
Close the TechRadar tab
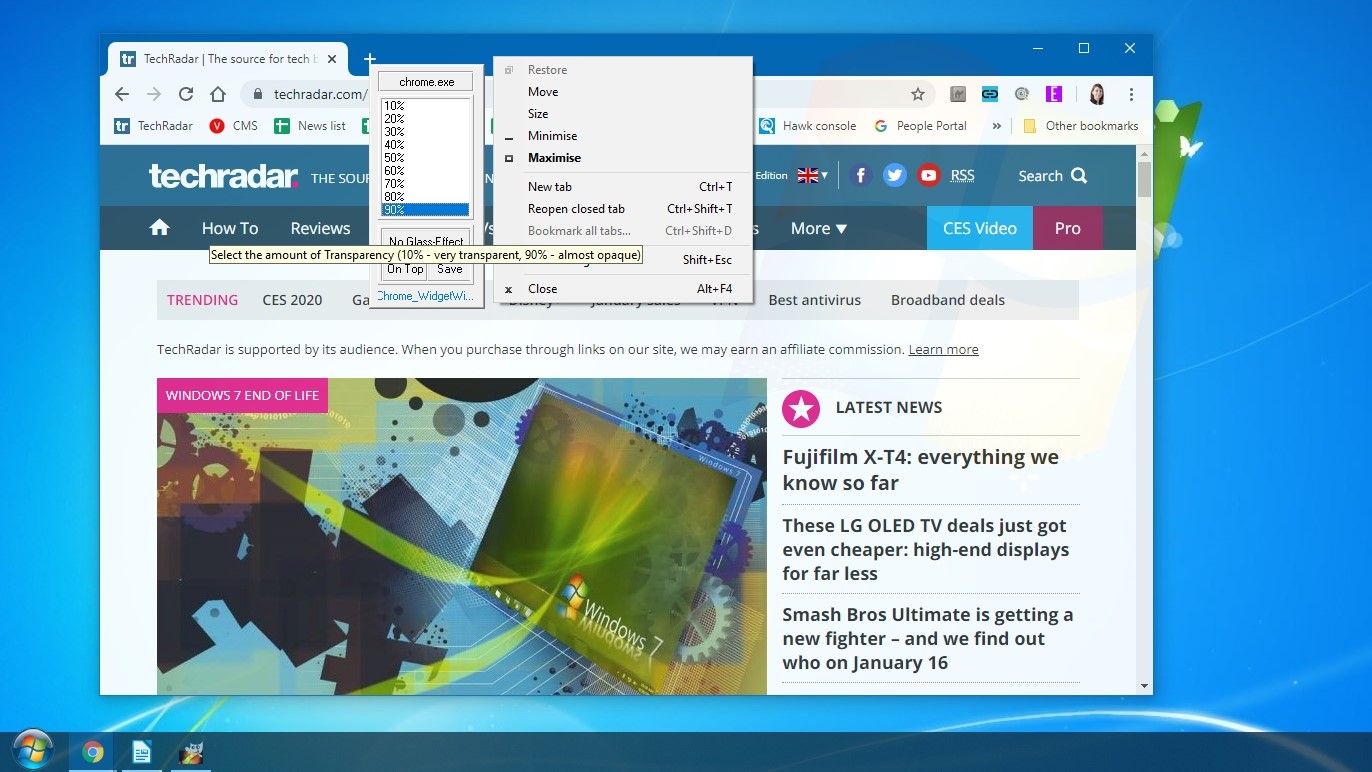332,59
